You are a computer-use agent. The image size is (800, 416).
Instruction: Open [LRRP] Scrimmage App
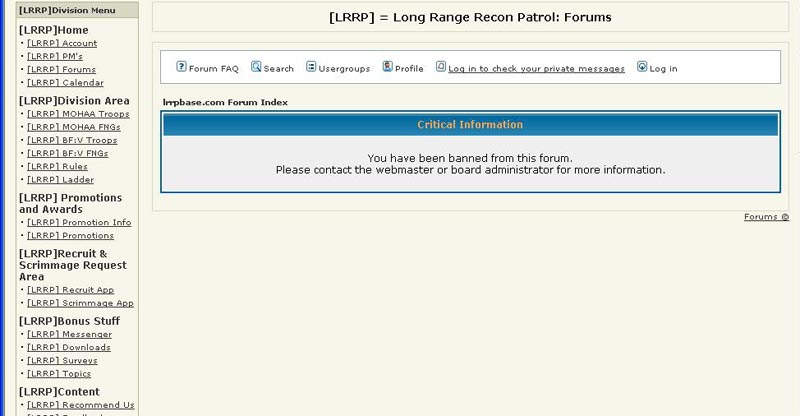80,303
